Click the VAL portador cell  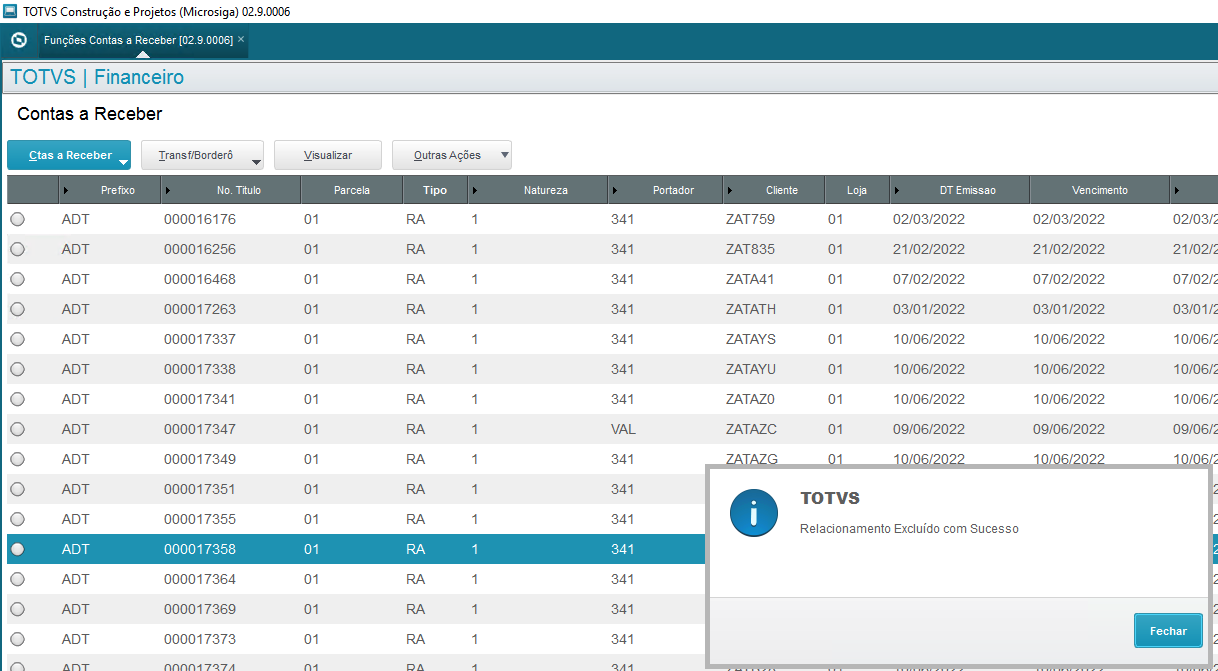623,429
